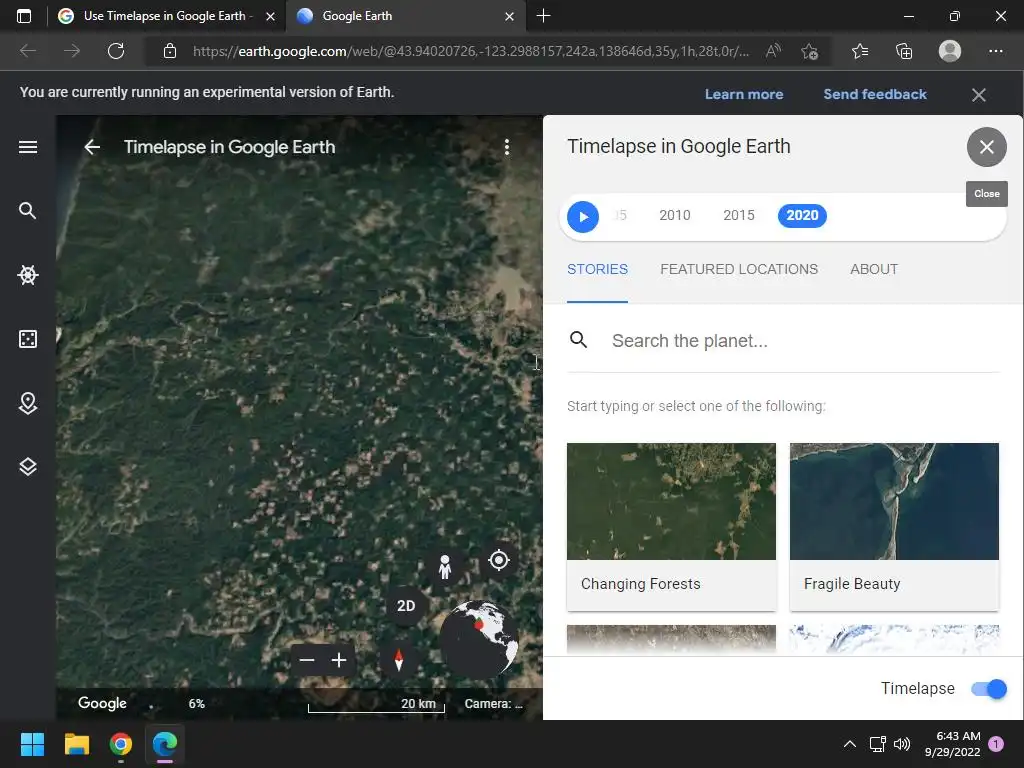
Task: Open a new browser tab
Action: tap(543, 16)
